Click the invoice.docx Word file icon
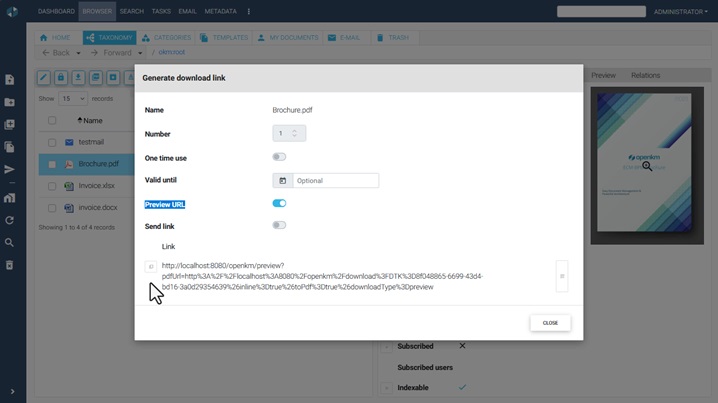This screenshot has height=403, width=718. point(69,208)
